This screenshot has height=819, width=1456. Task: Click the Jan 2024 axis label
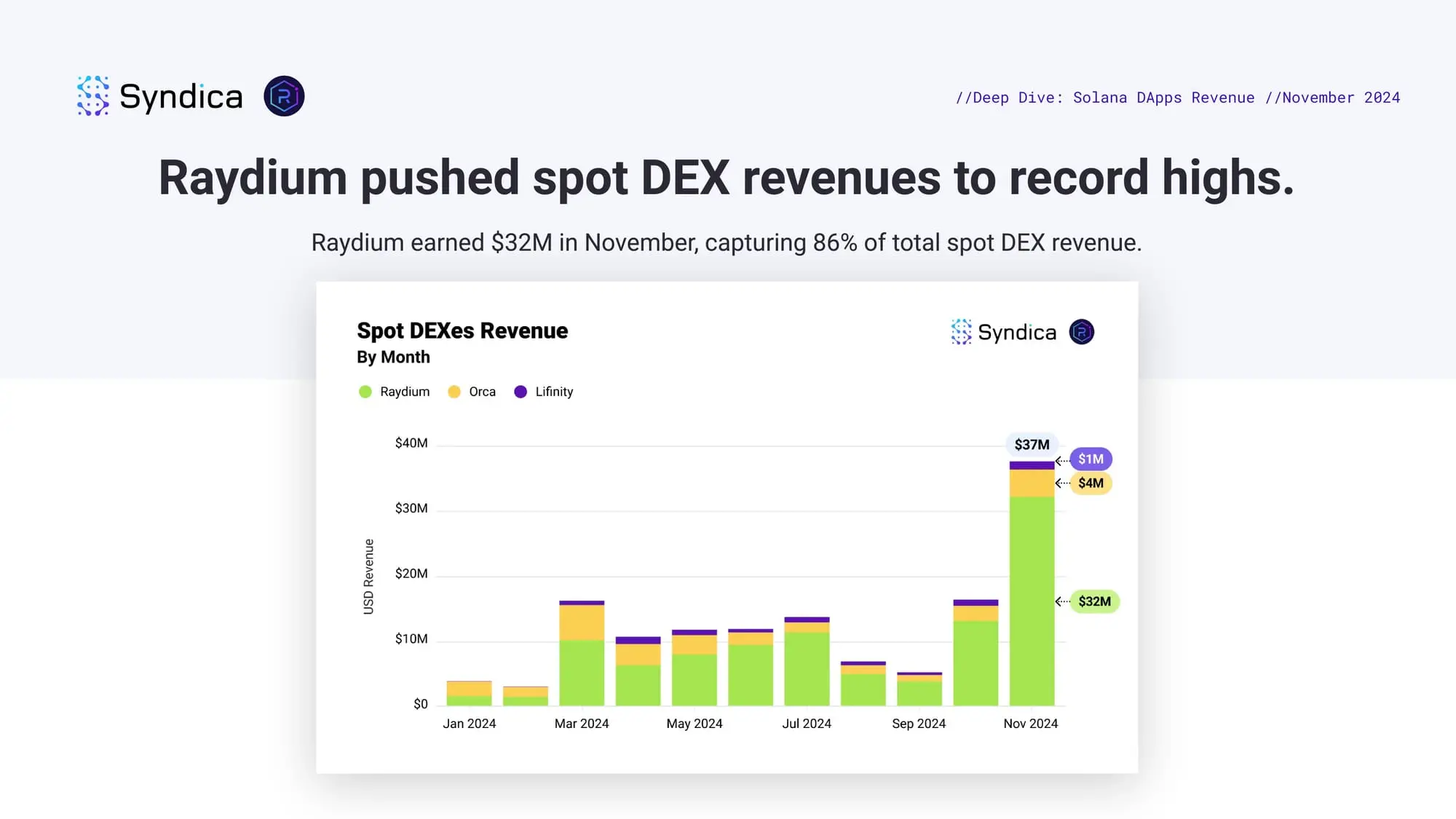point(469,724)
